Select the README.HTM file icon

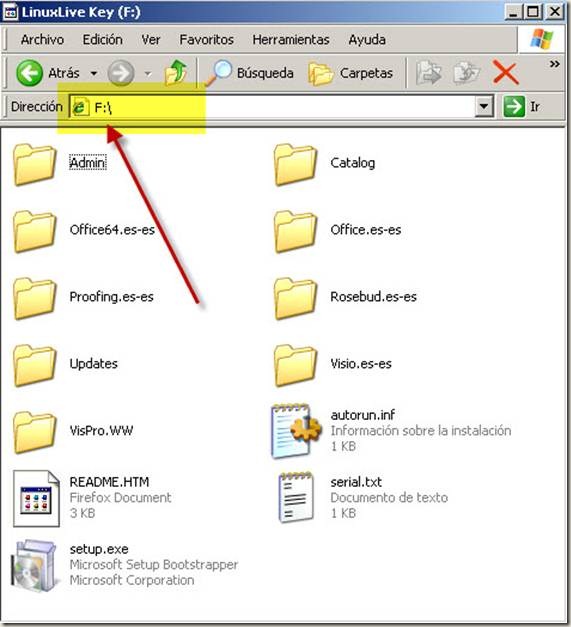36,498
